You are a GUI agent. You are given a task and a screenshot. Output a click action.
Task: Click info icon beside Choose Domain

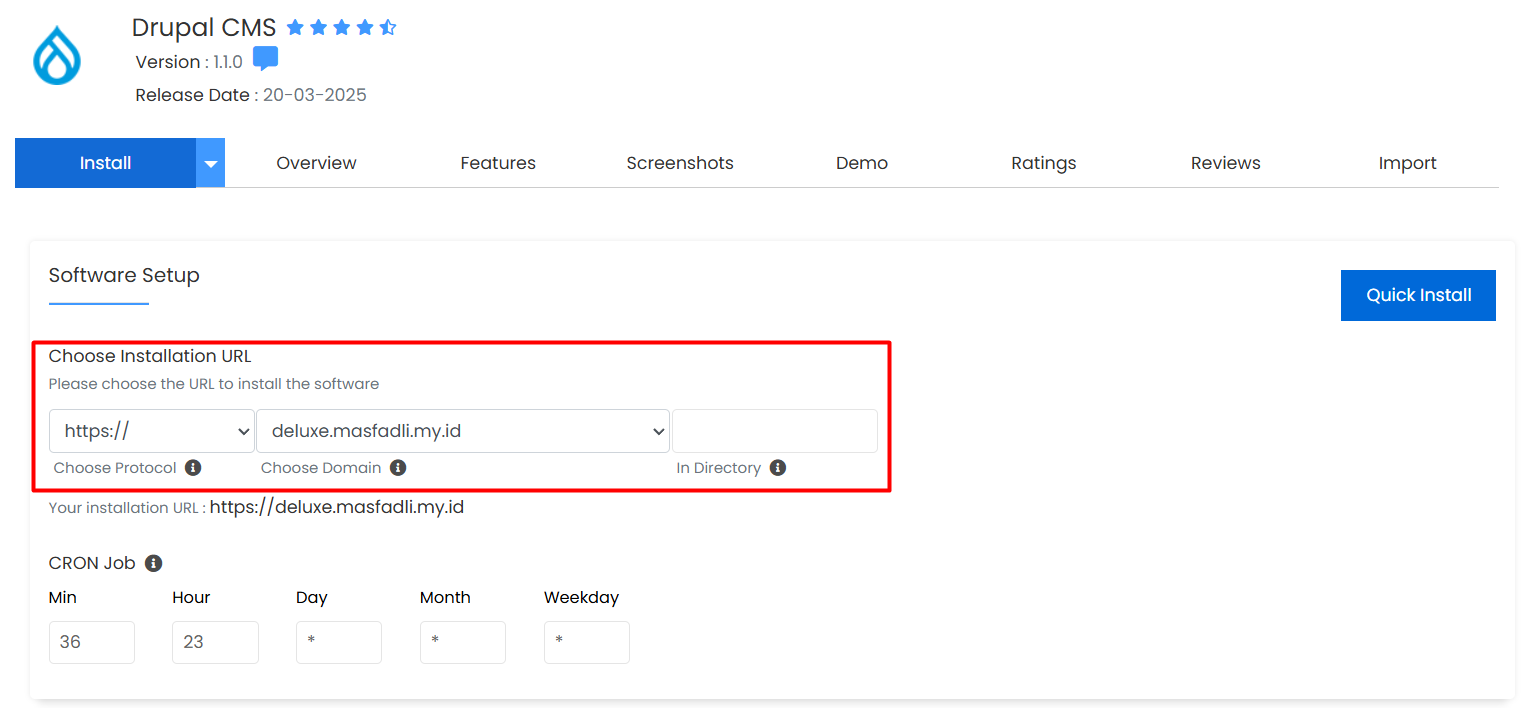coord(398,468)
